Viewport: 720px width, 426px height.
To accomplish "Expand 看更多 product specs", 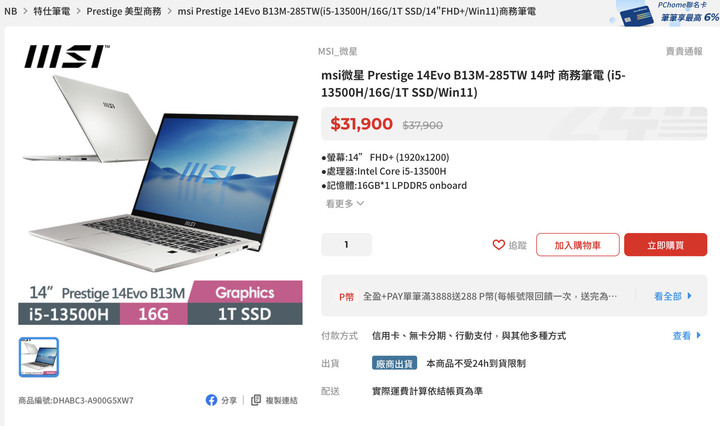I will [344, 203].
